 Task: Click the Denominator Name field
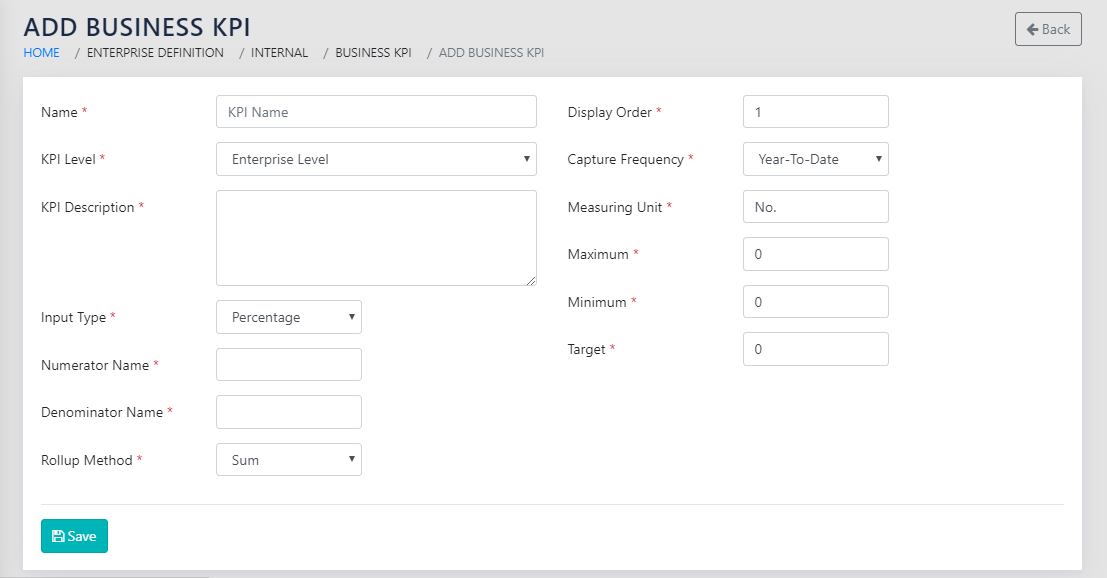289,412
